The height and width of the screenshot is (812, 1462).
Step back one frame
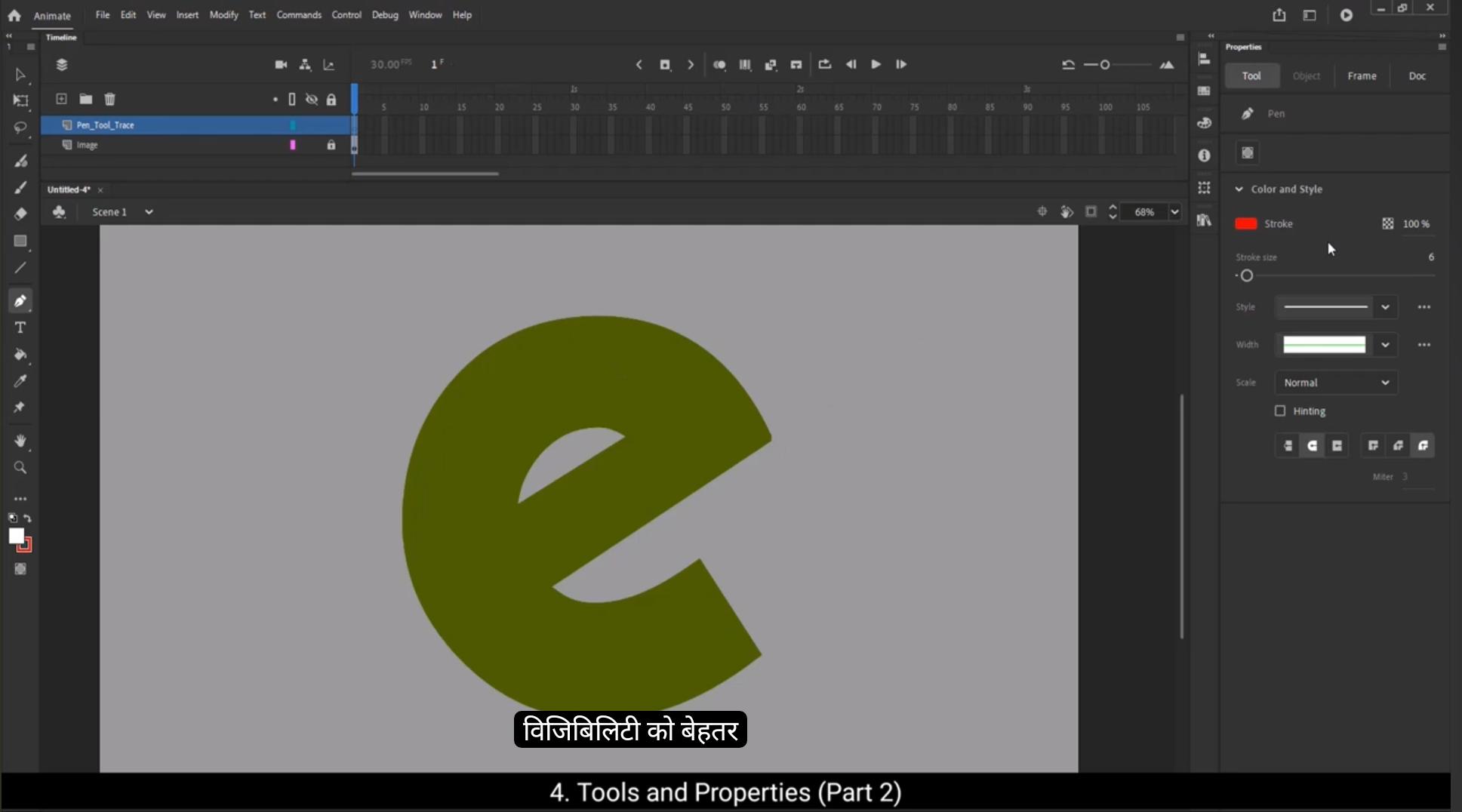[851, 65]
